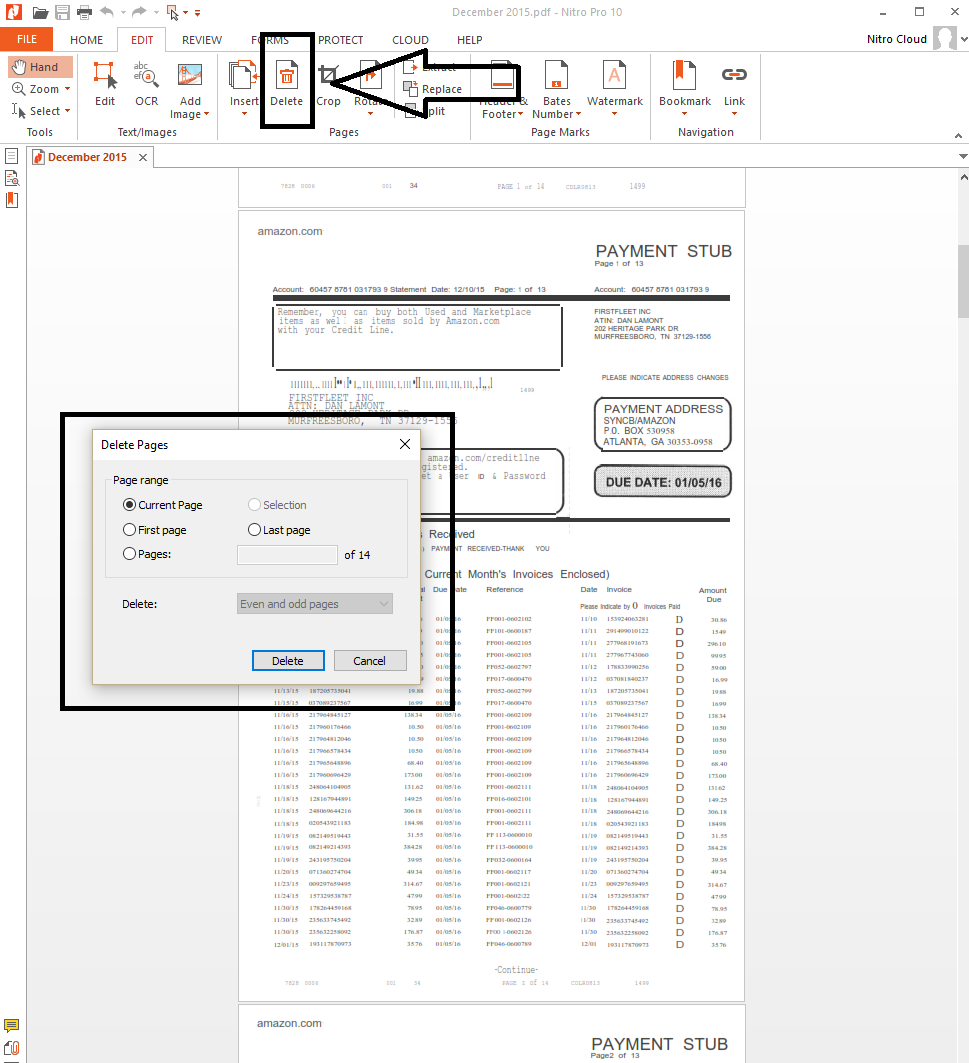The width and height of the screenshot is (969, 1063).
Task: Click the Delete button in dialog
Action: tap(288, 661)
